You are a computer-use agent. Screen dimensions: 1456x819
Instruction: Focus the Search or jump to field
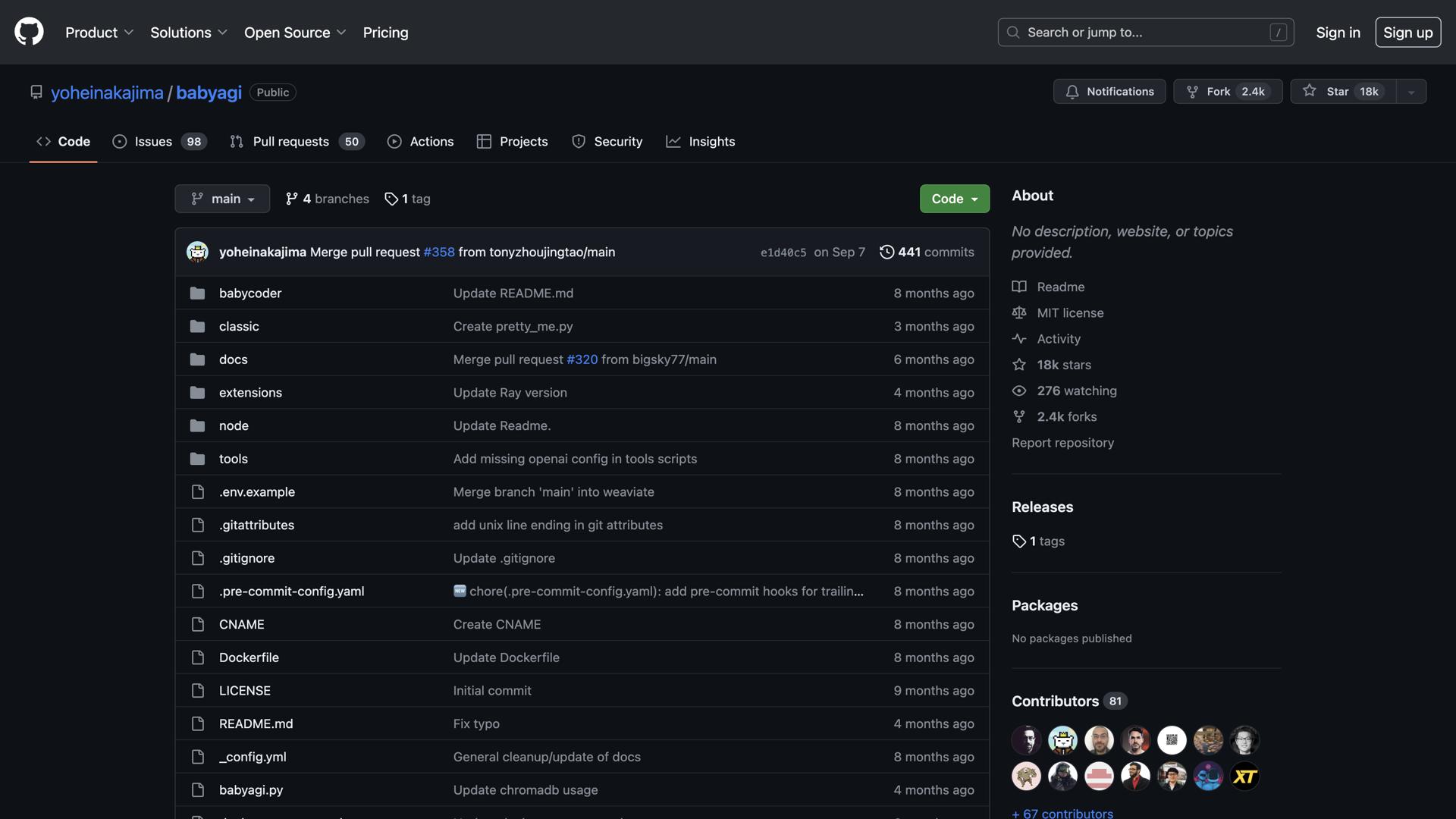click(1145, 33)
